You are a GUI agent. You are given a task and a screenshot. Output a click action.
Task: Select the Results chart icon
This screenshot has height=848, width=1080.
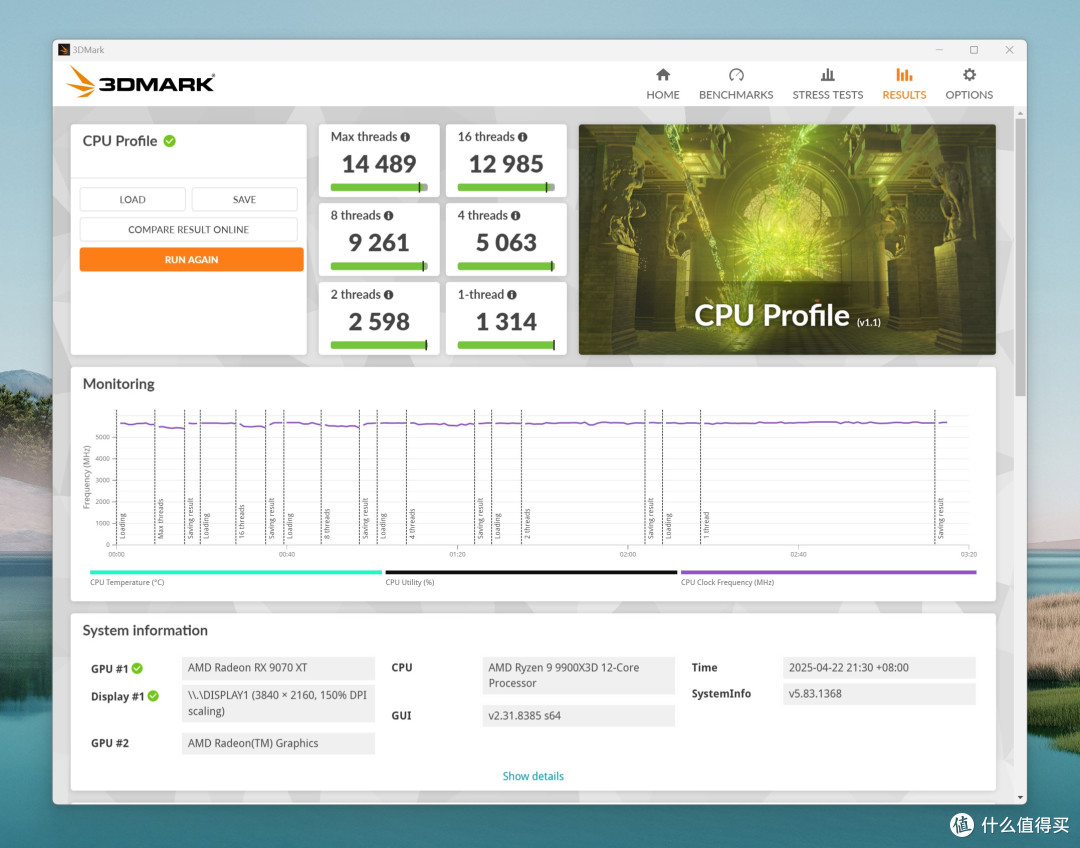904,74
